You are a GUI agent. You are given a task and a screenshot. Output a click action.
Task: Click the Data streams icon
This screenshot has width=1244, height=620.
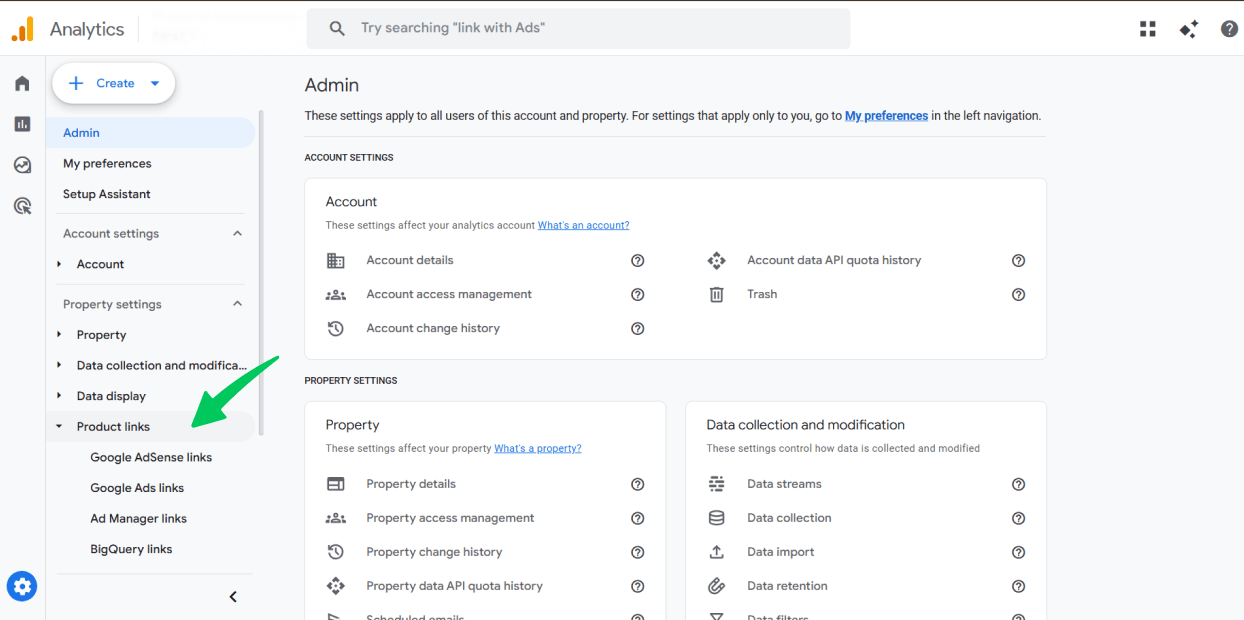[716, 484]
